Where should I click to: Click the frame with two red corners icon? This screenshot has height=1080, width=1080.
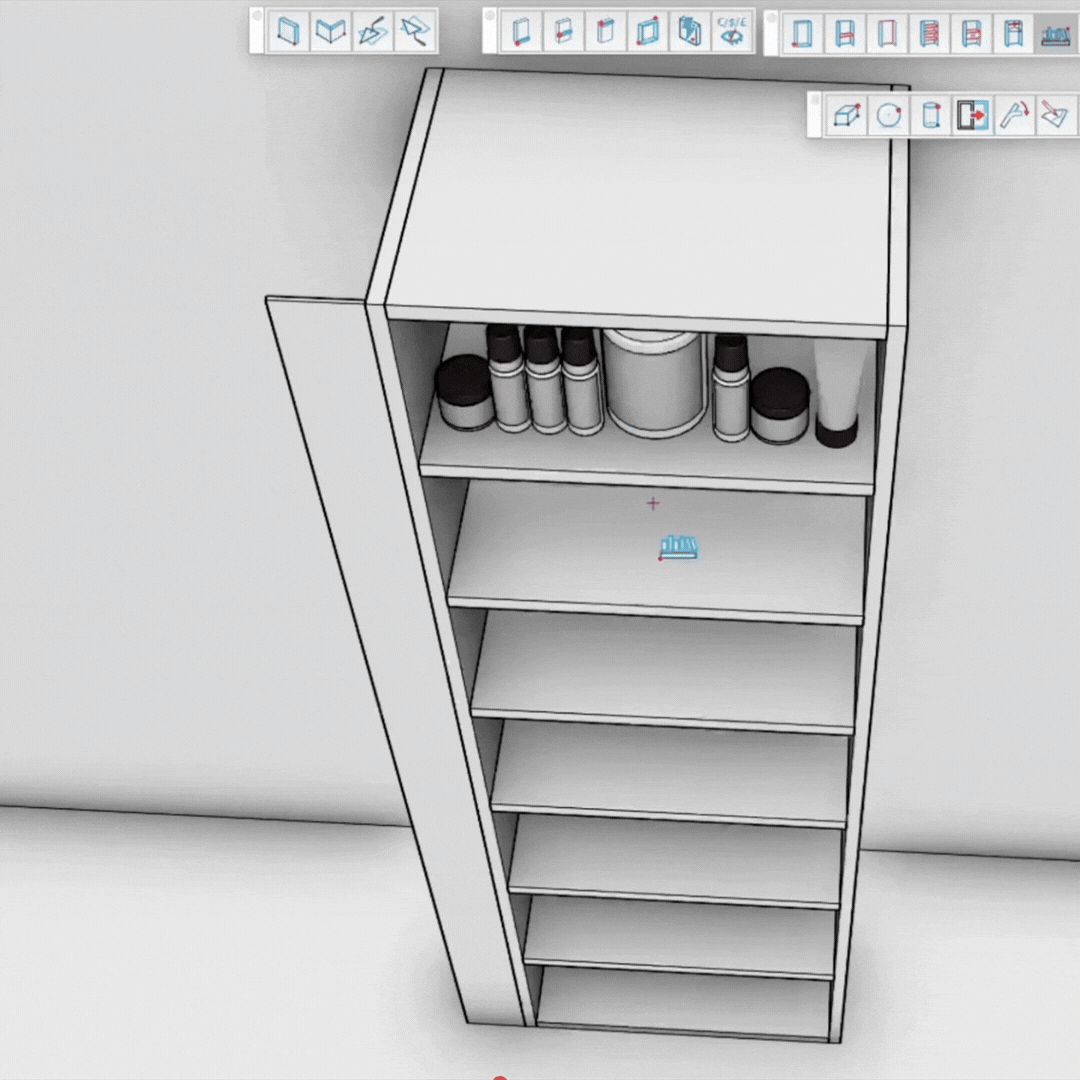pos(647,32)
